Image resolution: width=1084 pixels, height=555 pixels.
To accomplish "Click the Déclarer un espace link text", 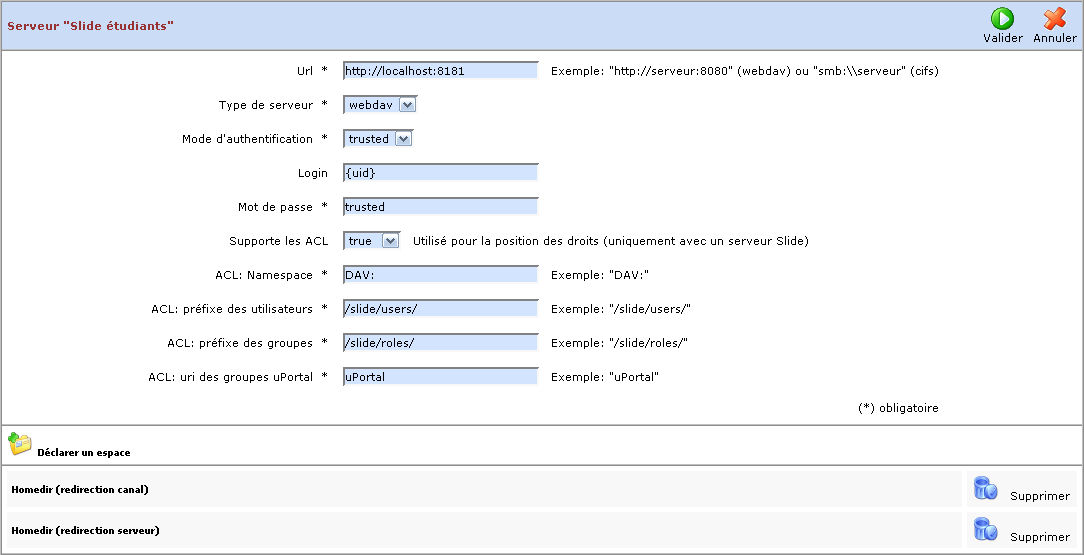I will [x=84, y=453].
